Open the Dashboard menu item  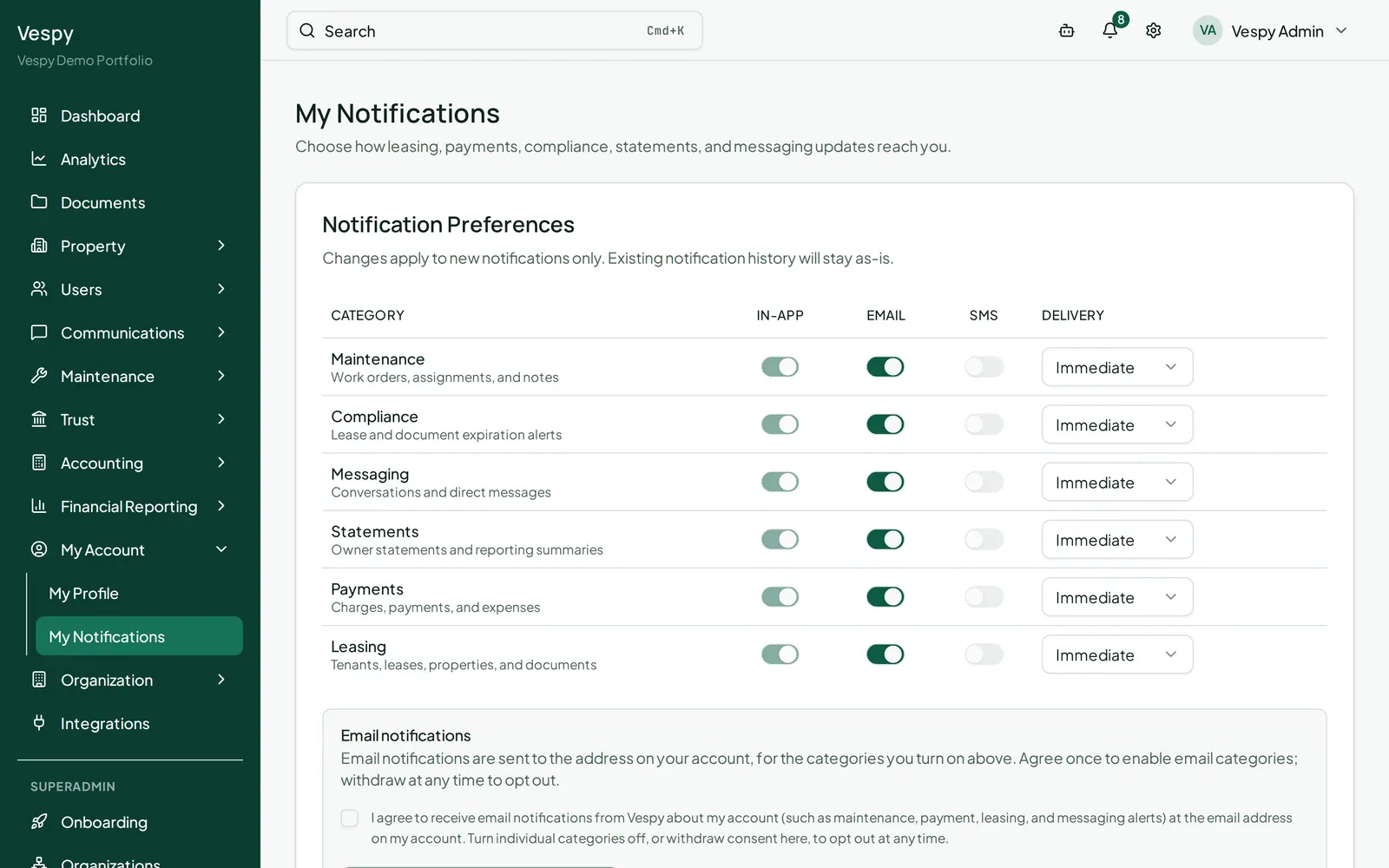(130, 115)
